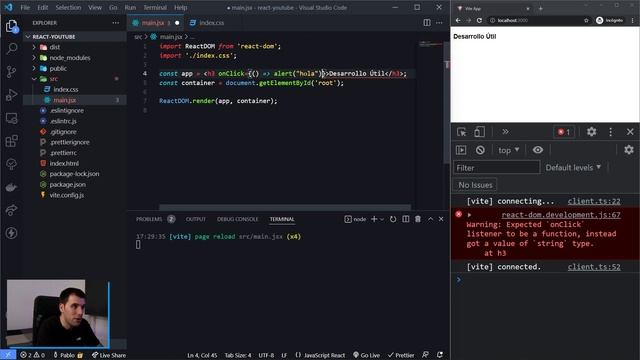Switch to the PROBLEMS panel tab
The width and height of the screenshot is (640, 360).
pos(149,219)
